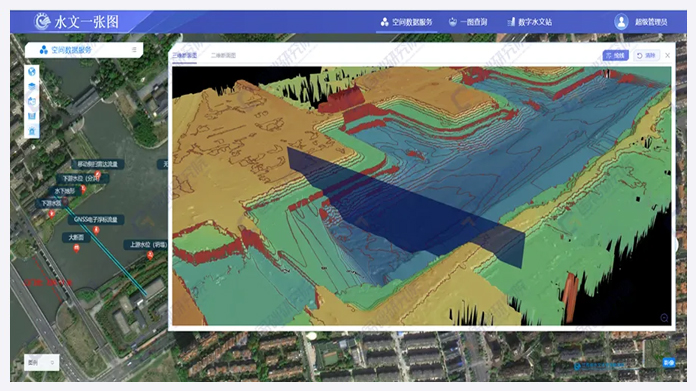This screenshot has width=696, height=391.
Task: Select the layers stack icon in map toolbar
Action: pyautogui.click(x=32, y=86)
